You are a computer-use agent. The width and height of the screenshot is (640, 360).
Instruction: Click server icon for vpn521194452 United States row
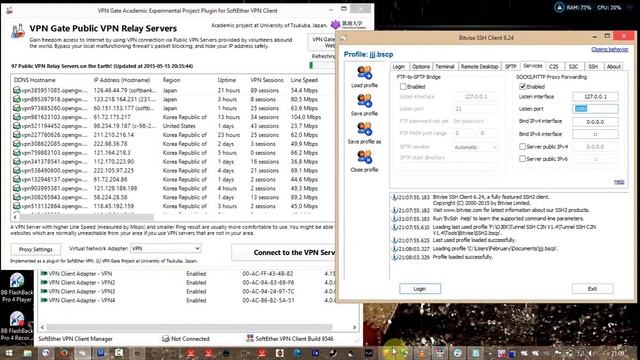click(x=17, y=126)
